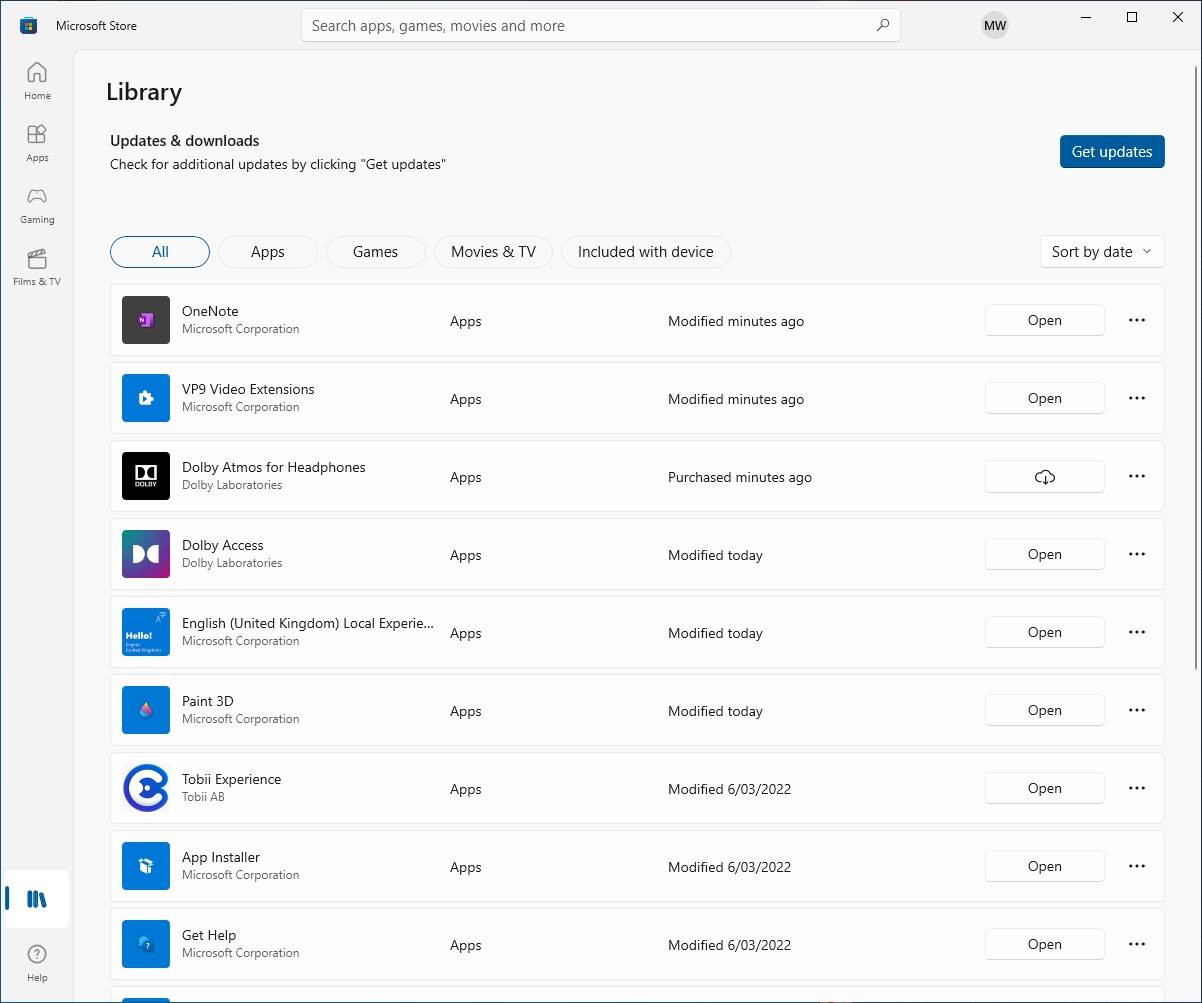Click the Dolby Atmos for Headphones icon
The width and height of the screenshot is (1202, 1003).
(x=146, y=476)
